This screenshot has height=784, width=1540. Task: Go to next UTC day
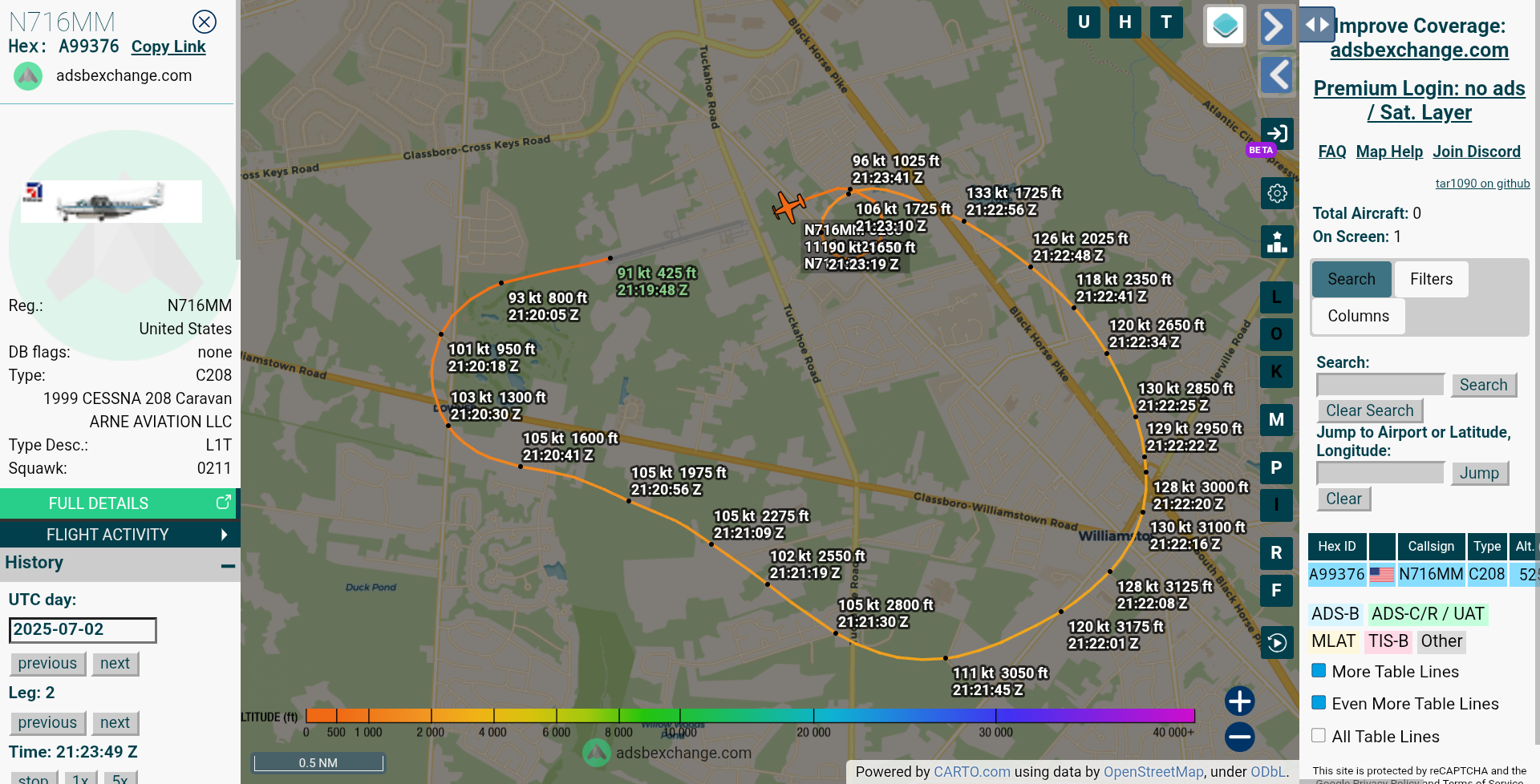(x=115, y=664)
